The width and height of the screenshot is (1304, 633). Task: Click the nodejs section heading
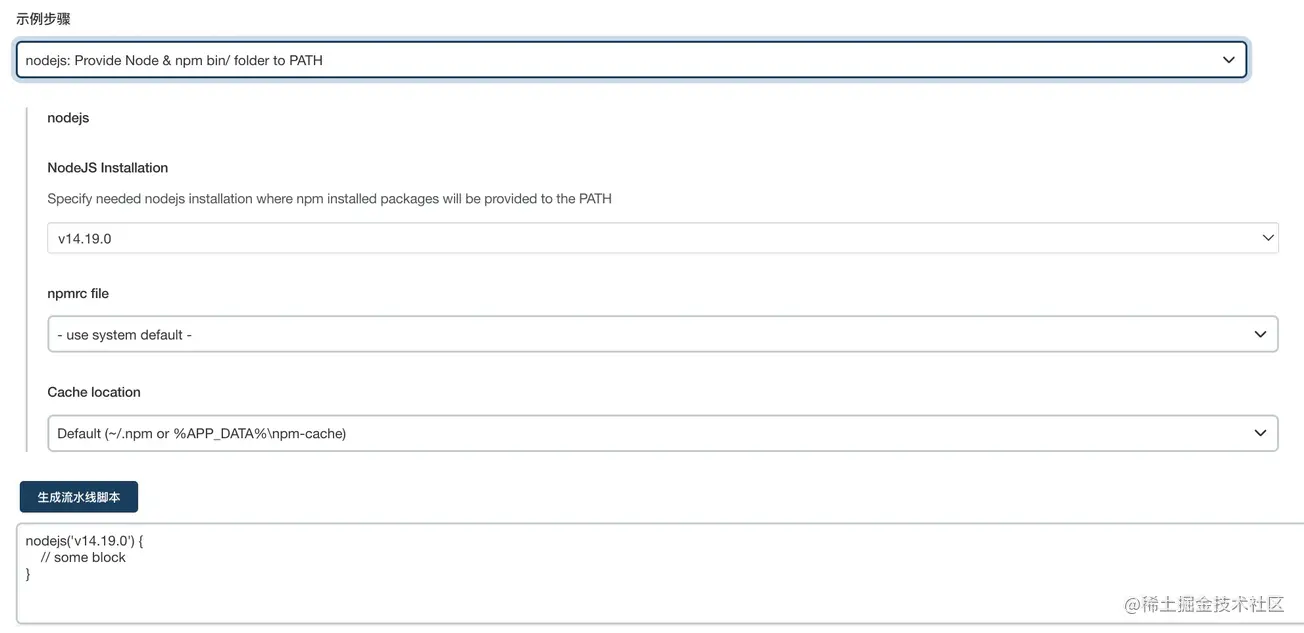[68, 118]
